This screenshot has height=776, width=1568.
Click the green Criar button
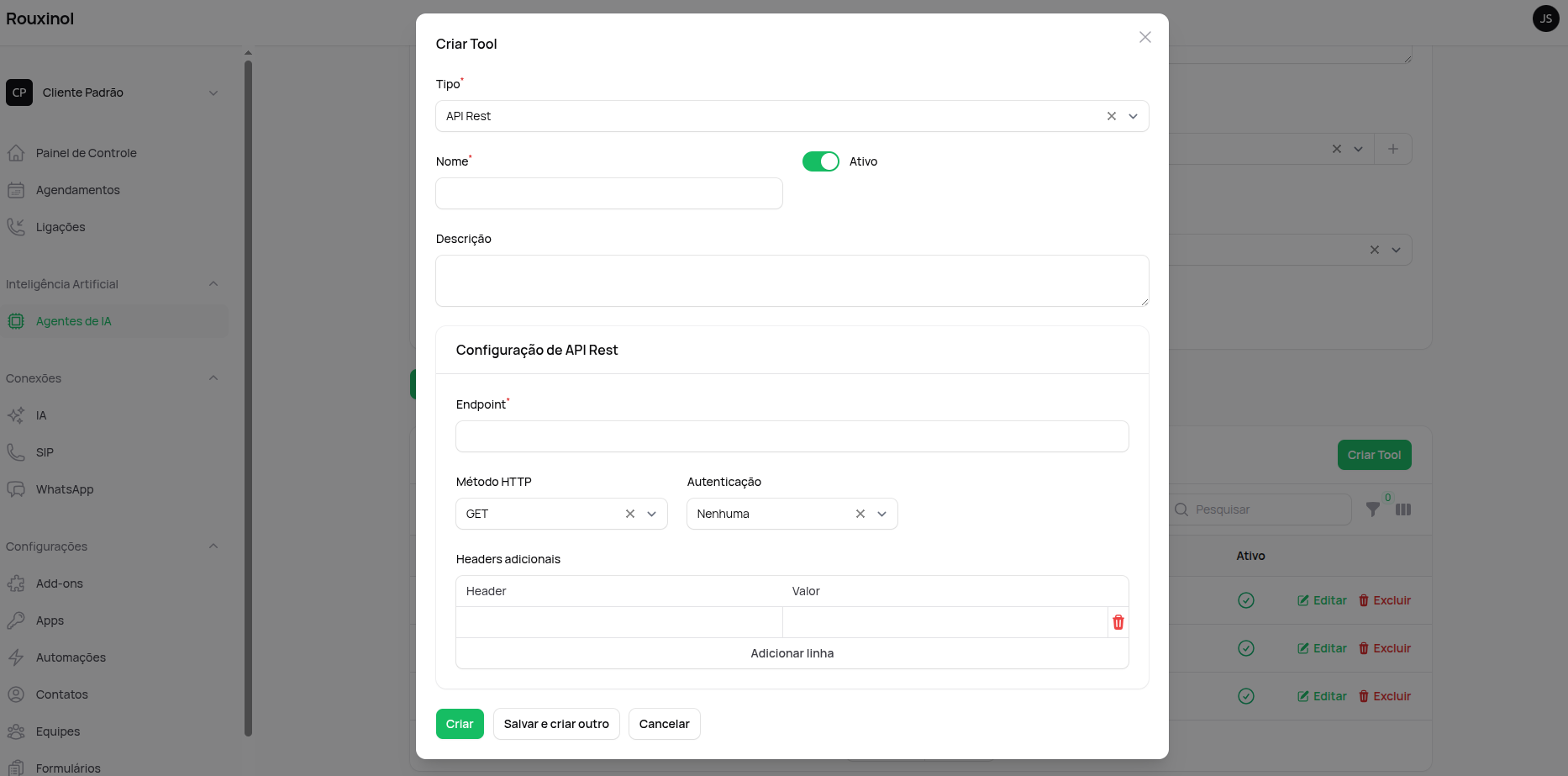pyautogui.click(x=460, y=724)
